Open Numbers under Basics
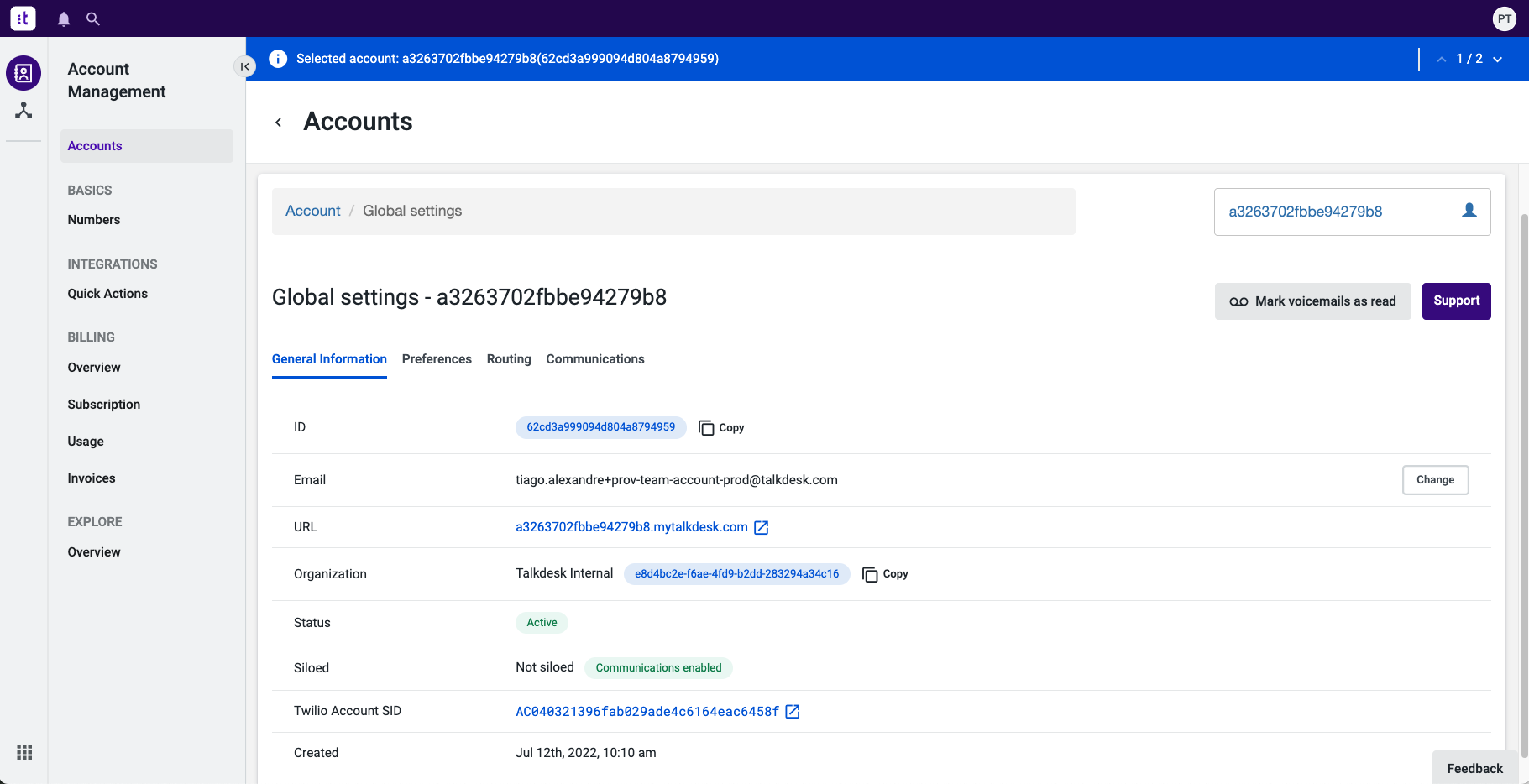 [x=94, y=220]
